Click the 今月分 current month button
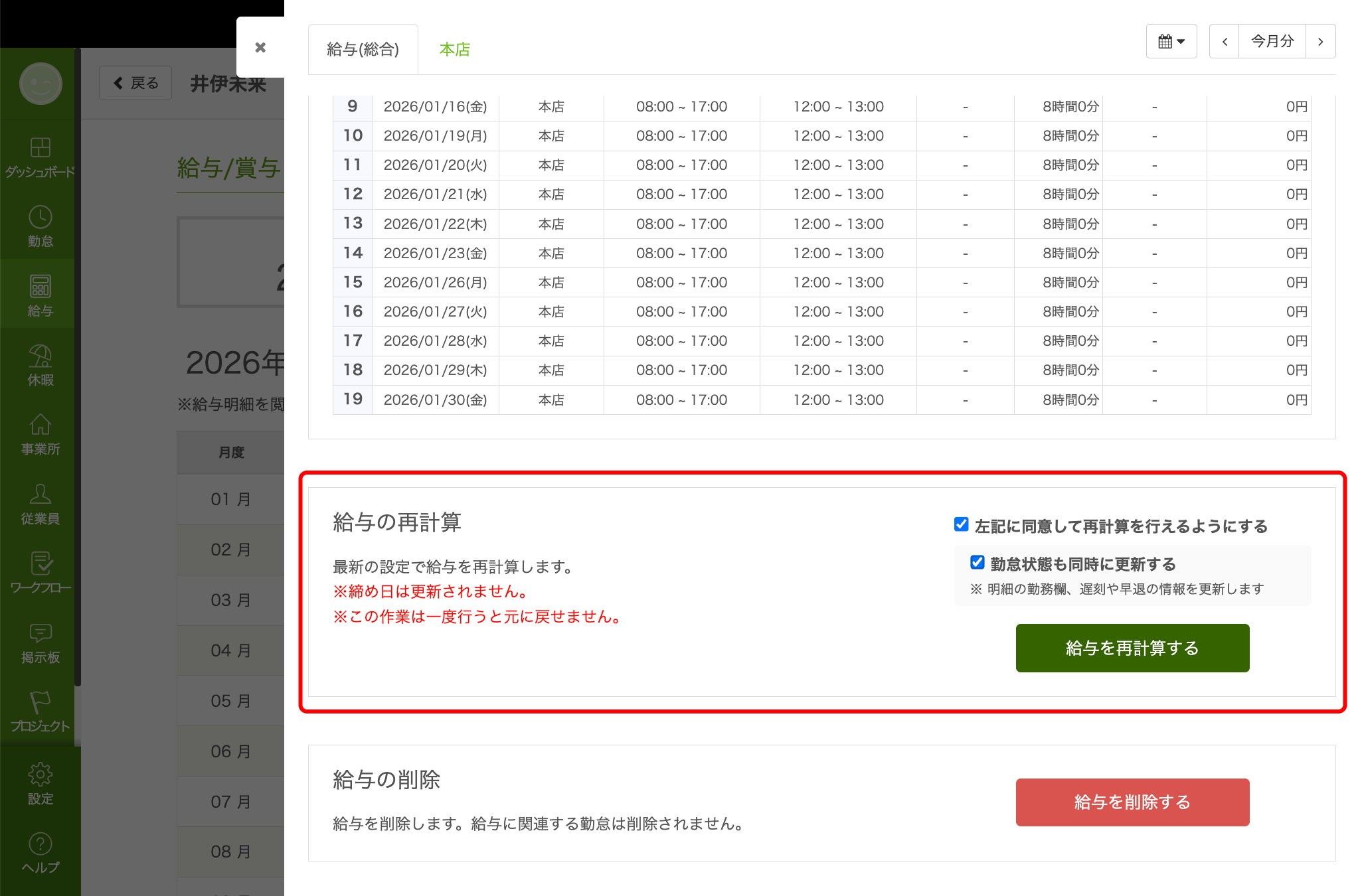 point(1272,41)
